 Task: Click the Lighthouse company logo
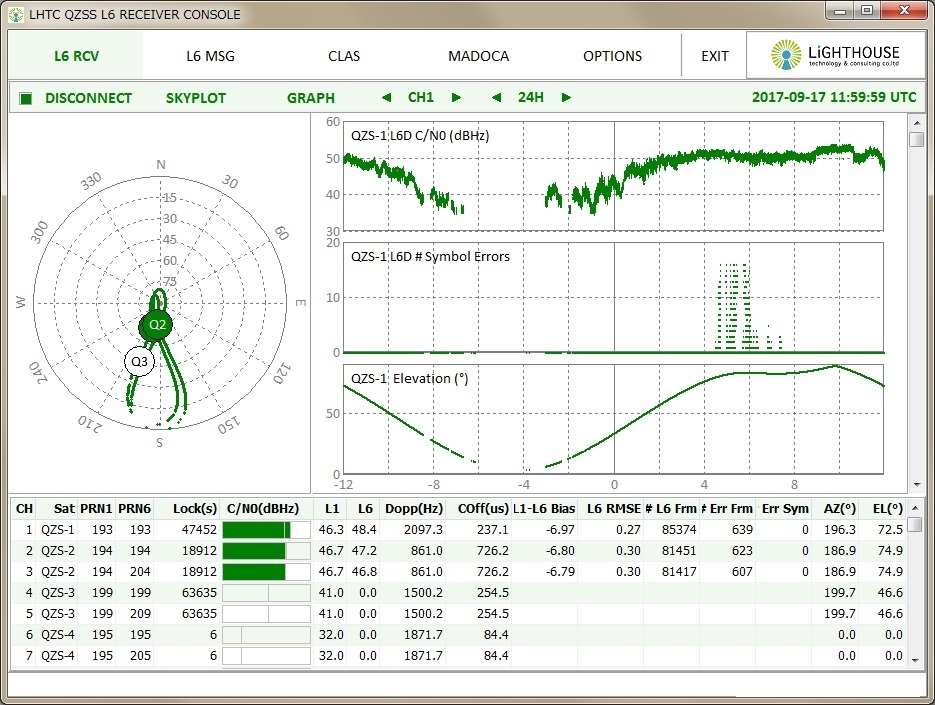(836, 56)
